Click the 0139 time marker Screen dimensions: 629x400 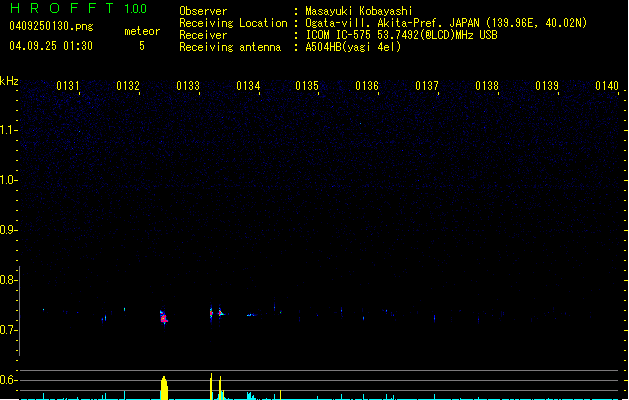click(x=547, y=86)
